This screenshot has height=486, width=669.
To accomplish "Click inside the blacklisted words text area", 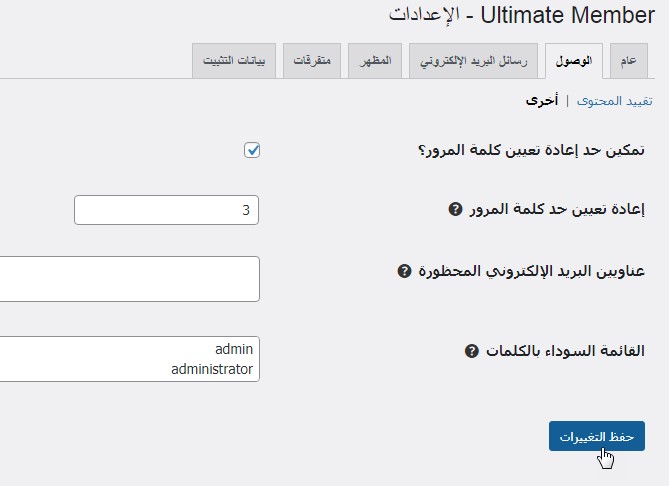I will click(x=130, y=359).
